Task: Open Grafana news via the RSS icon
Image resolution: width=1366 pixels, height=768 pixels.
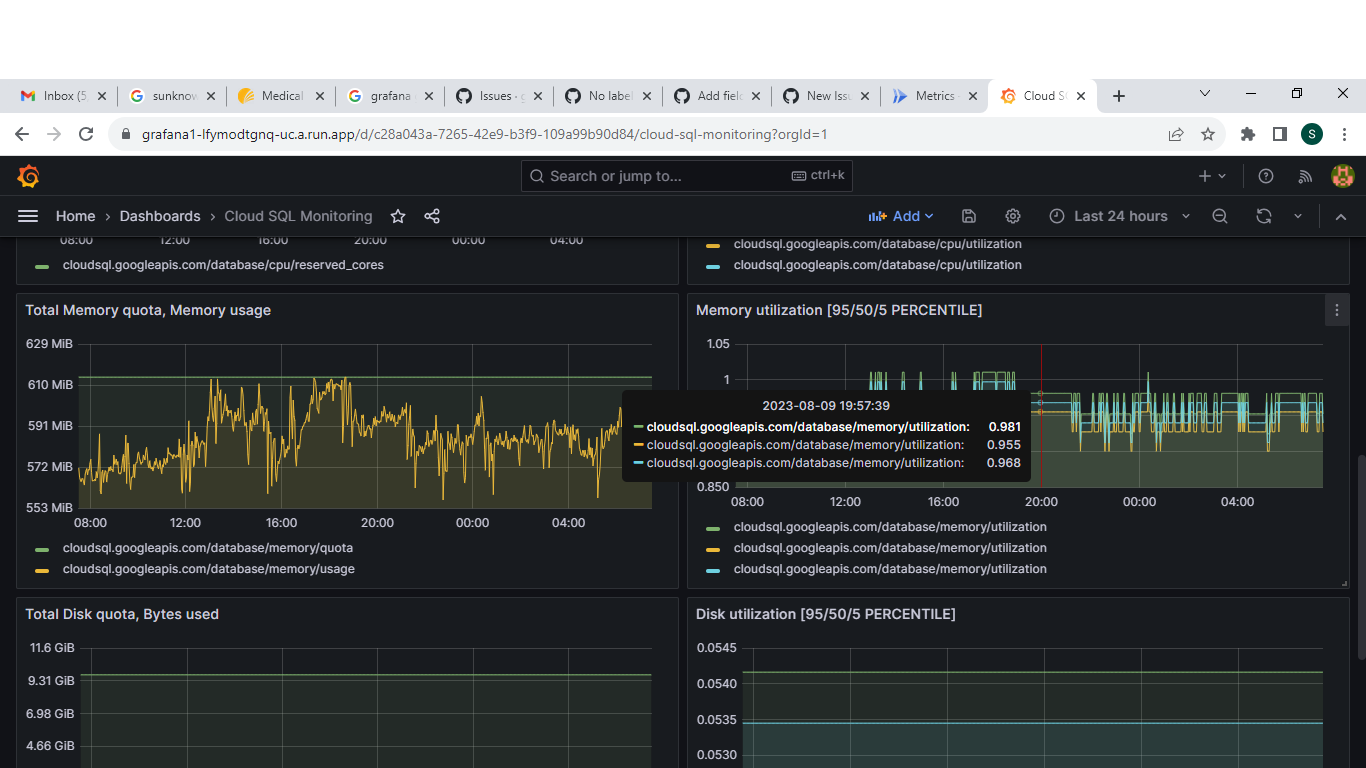Action: pyautogui.click(x=1304, y=175)
